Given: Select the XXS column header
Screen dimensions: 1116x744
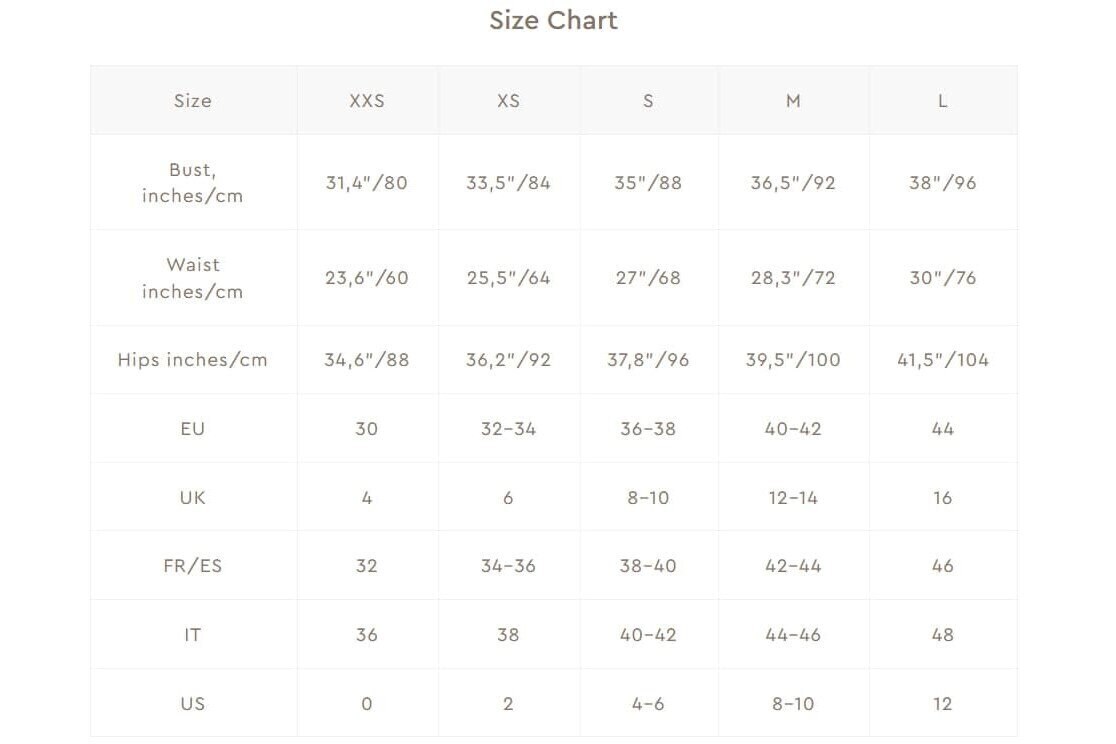Looking at the screenshot, I should 367,101.
